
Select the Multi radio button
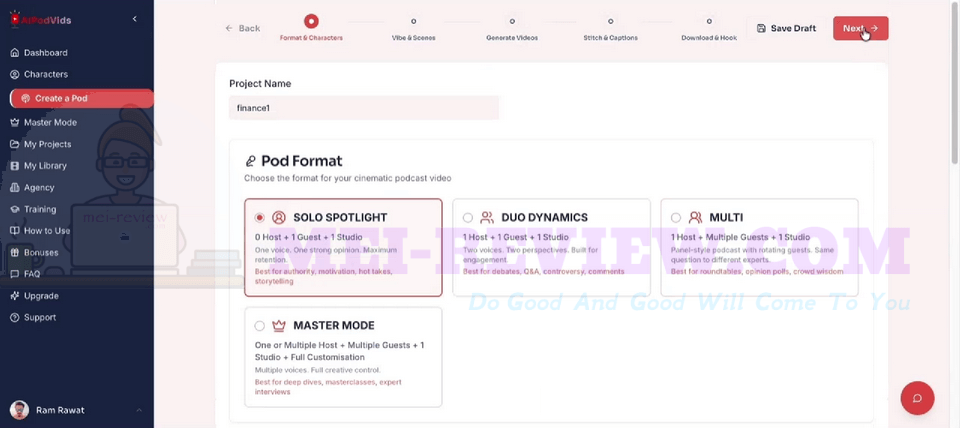[x=676, y=217]
